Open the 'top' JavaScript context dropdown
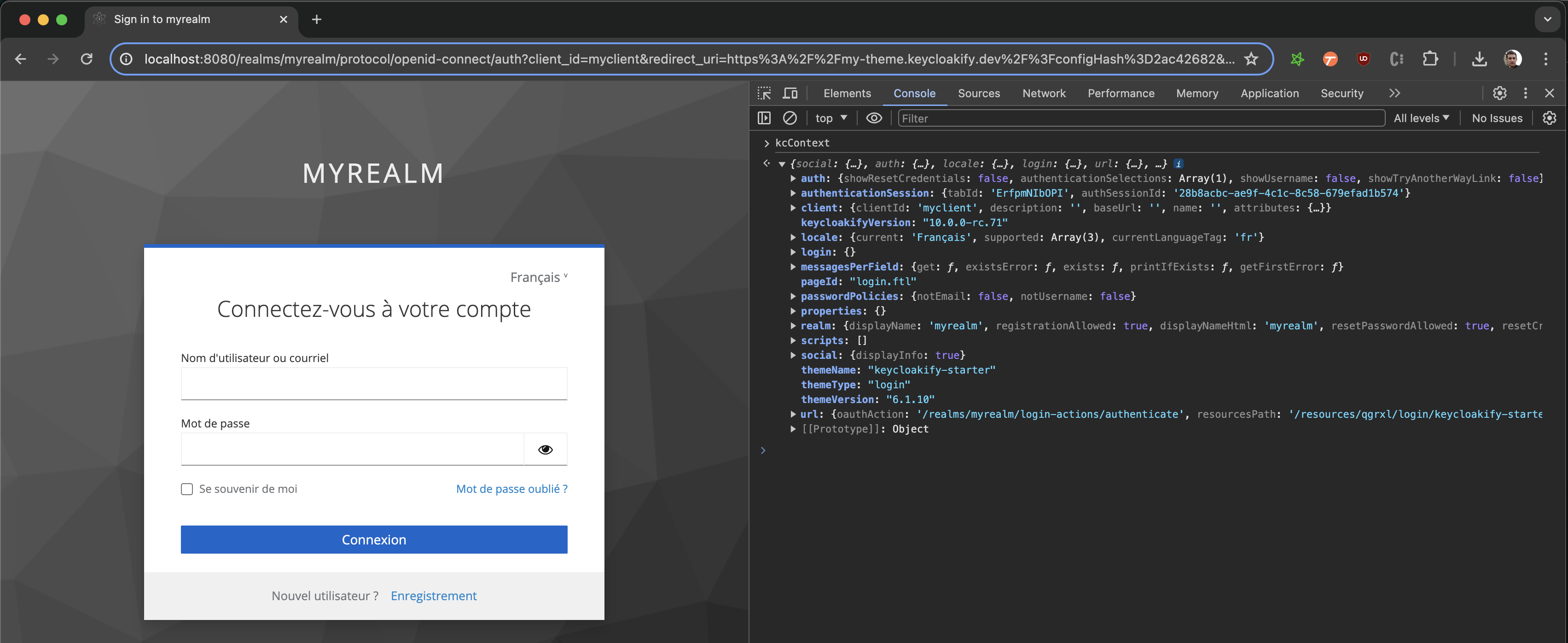The image size is (1568, 643). pos(831,118)
